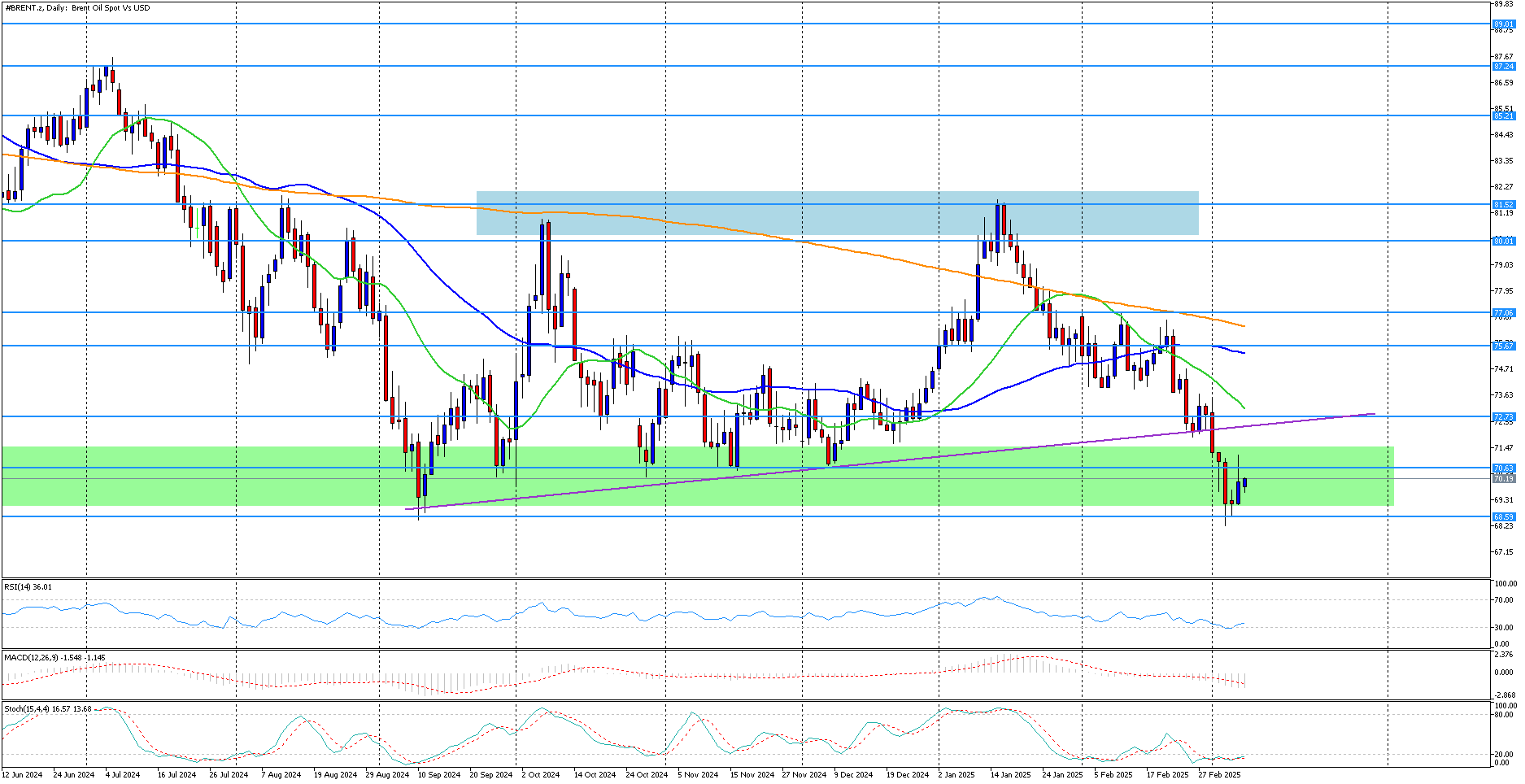The width and height of the screenshot is (1525, 784).
Task: Click the "RSI(14) 36.01" indicator label
Action: (x=28, y=586)
